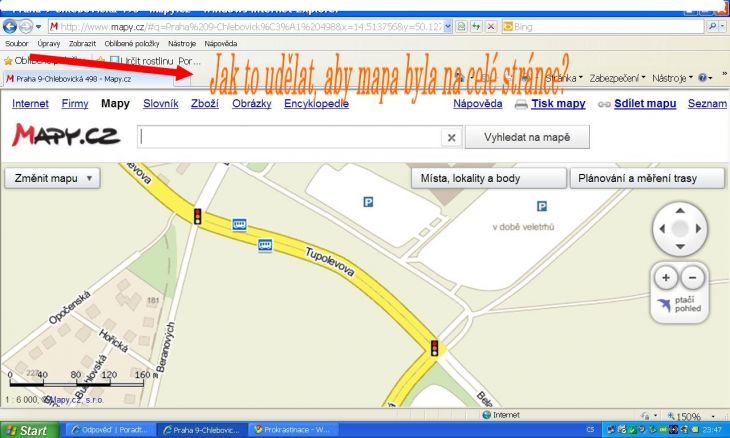Expand the address bar history dropdown
Image resolution: width=730 pixels, height=438 pixels.
(x=448, y=27)
